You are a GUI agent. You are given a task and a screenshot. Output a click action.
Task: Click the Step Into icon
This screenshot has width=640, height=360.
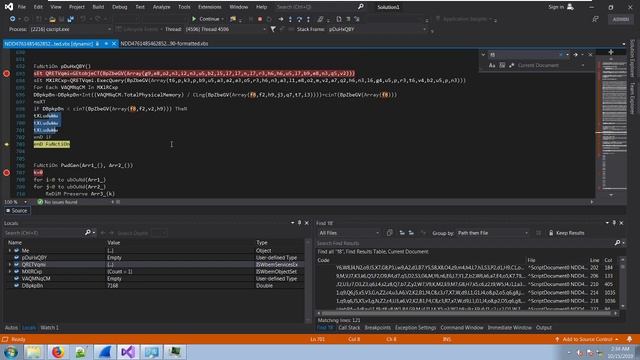290,19
